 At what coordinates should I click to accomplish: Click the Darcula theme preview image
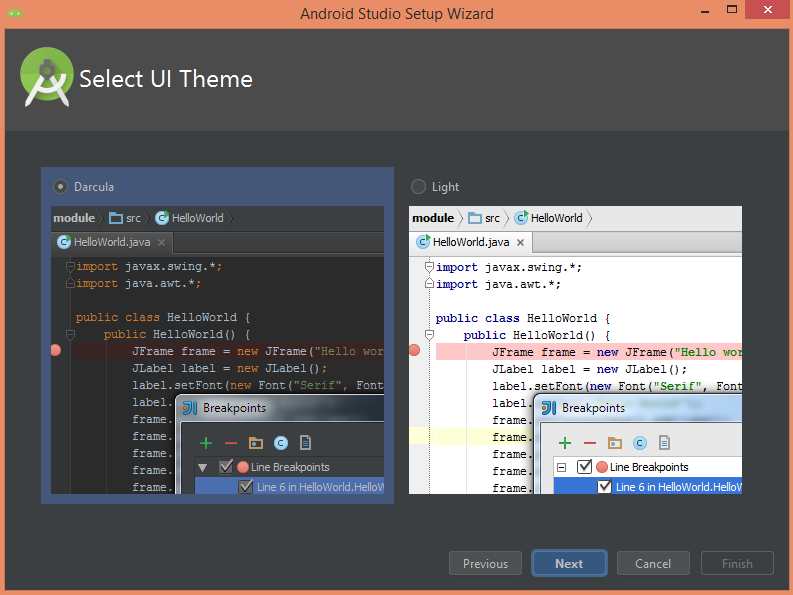[x=217, y=350]
